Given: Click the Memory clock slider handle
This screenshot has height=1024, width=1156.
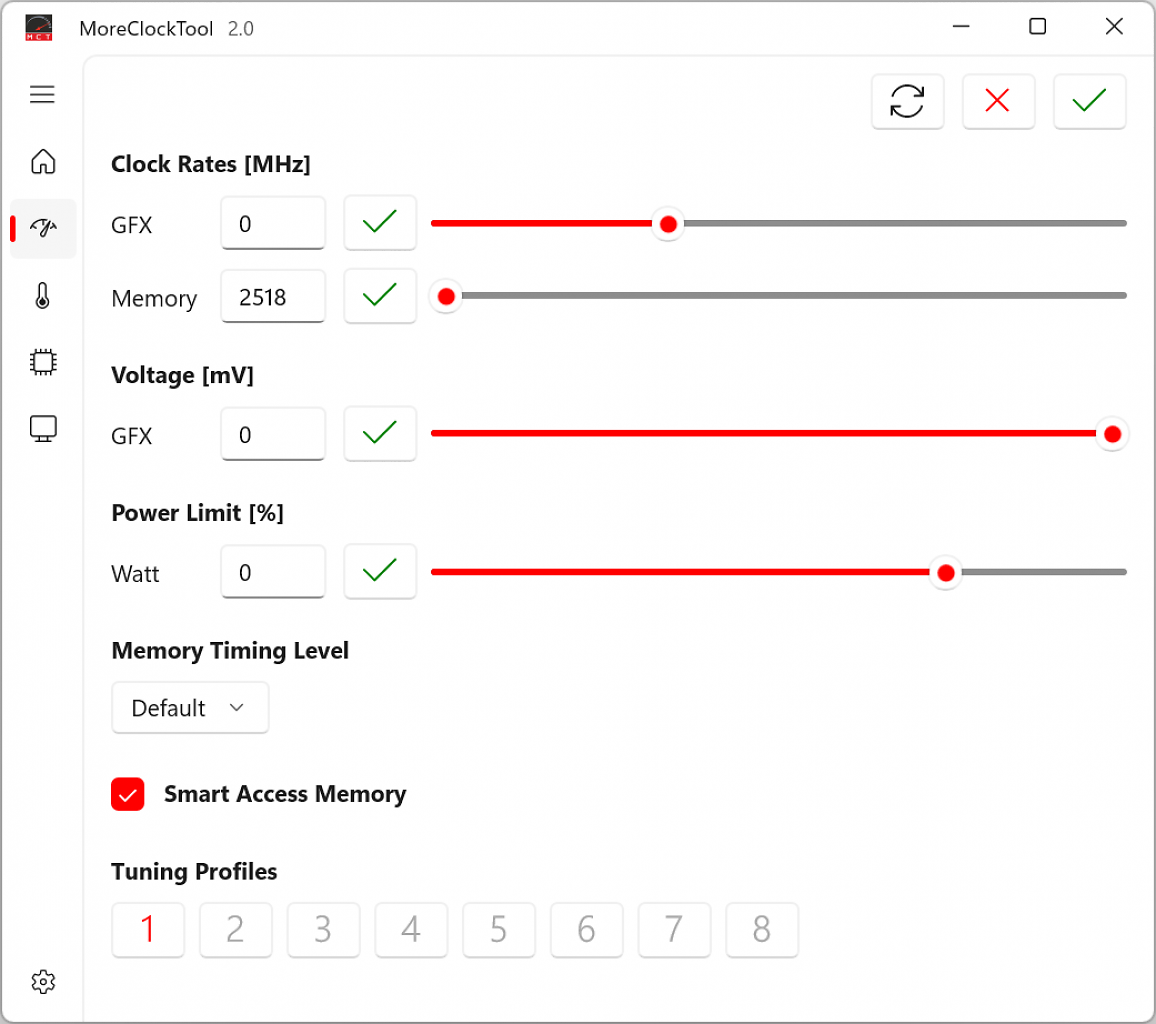Looking at the screenshot, I should (x=446, y=296).
